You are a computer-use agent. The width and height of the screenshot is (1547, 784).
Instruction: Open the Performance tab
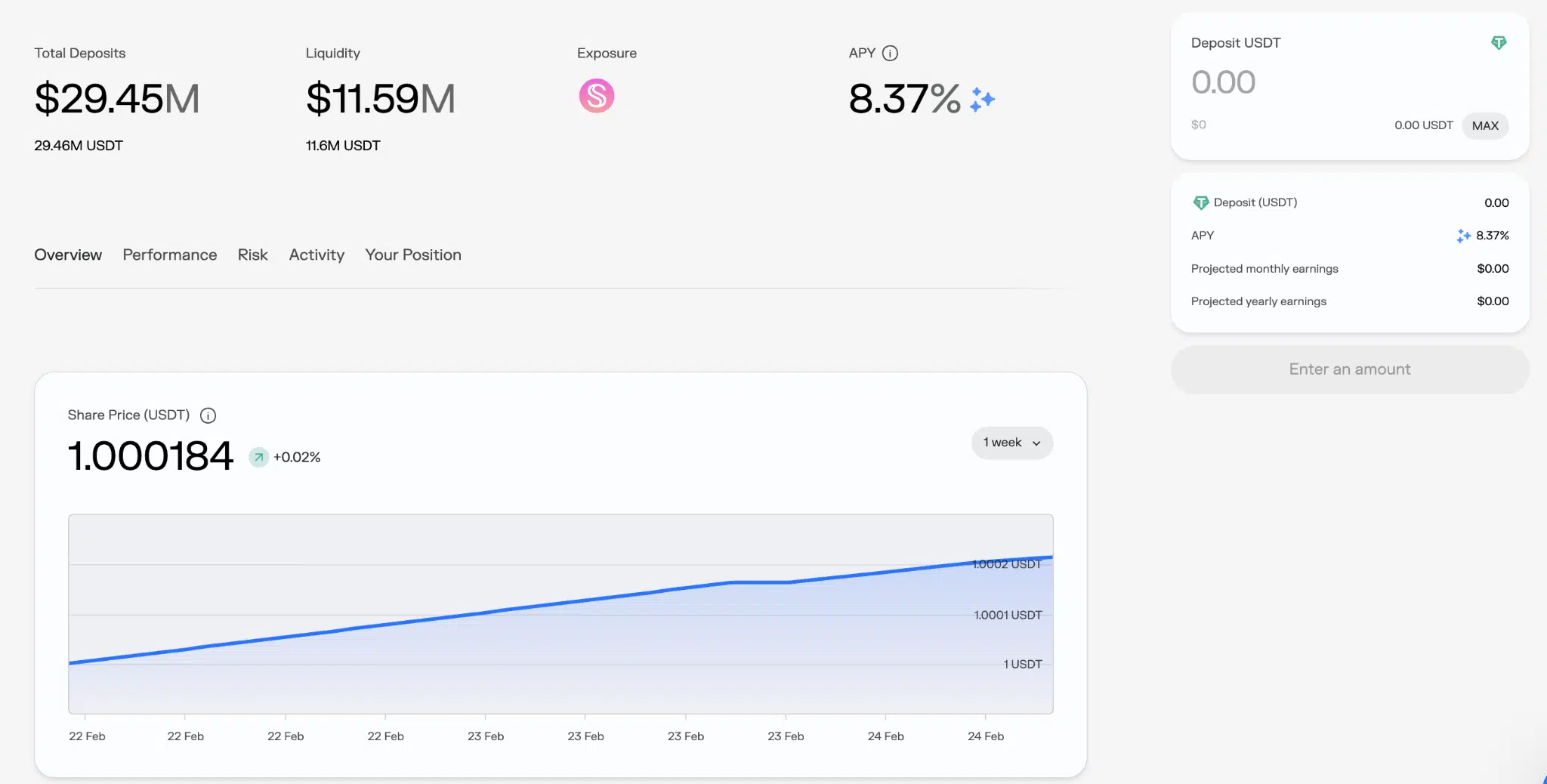(169, 255)
